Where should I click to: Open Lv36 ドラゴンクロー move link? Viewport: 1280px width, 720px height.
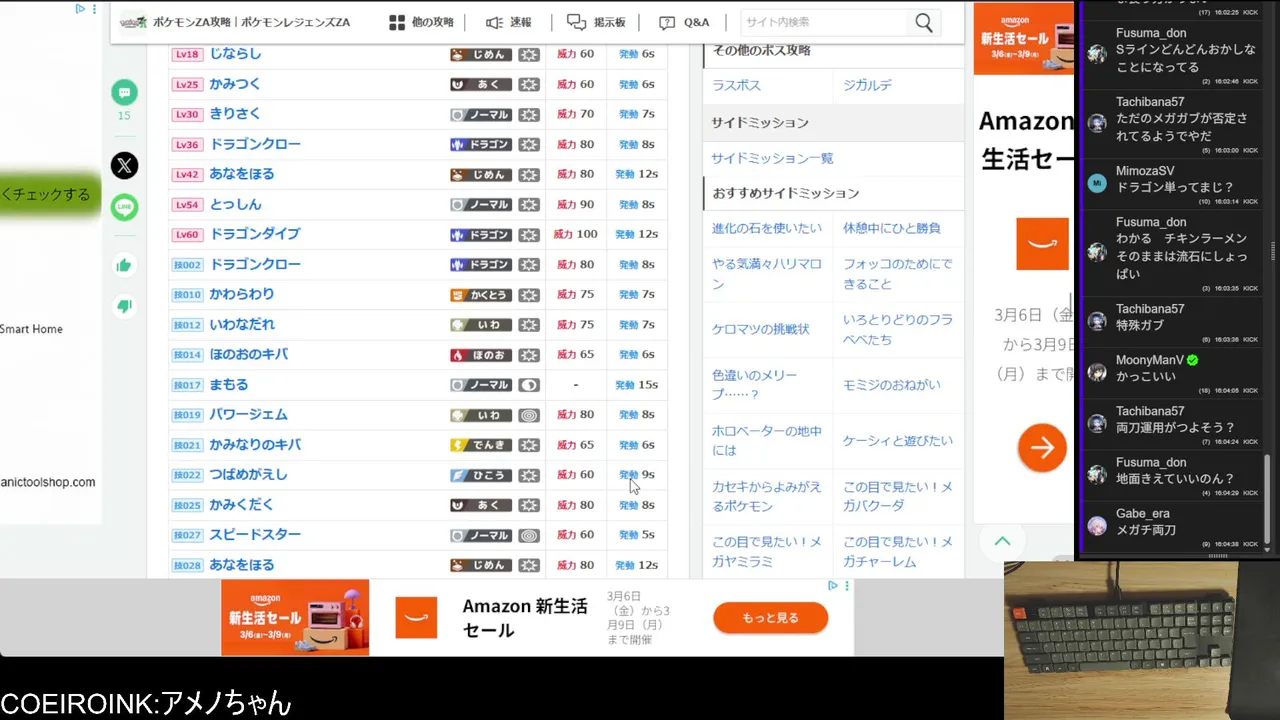[x=255, y=144]
